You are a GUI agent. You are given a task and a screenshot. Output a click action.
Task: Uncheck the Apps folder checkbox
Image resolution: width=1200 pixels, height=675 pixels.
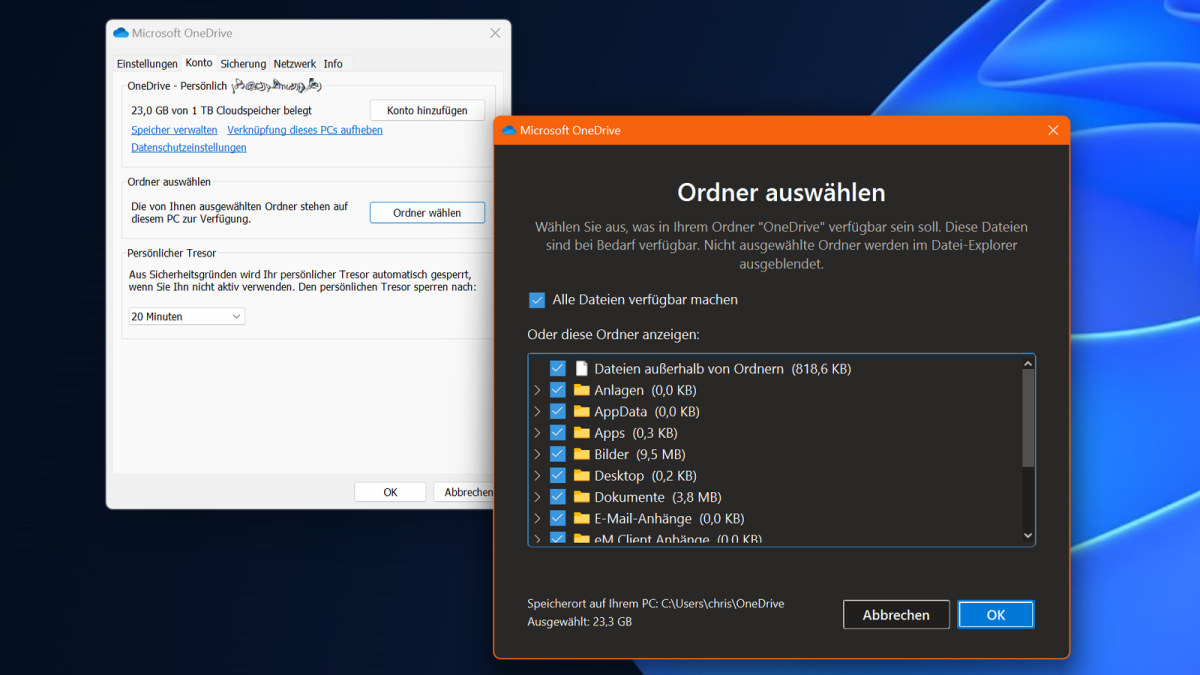click(x=558, y=433)
